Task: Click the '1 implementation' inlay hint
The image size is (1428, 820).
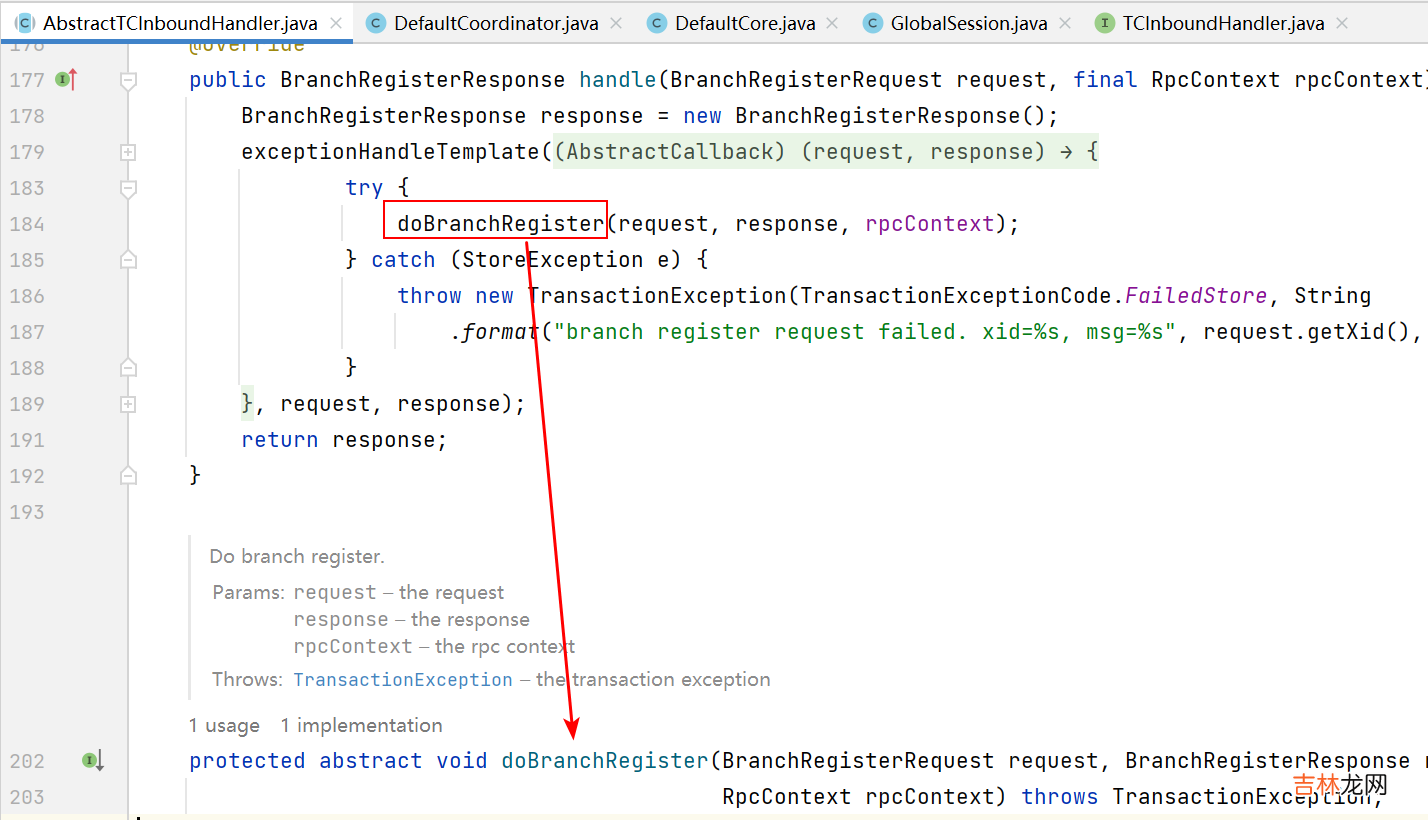Action: coord(361,726)
